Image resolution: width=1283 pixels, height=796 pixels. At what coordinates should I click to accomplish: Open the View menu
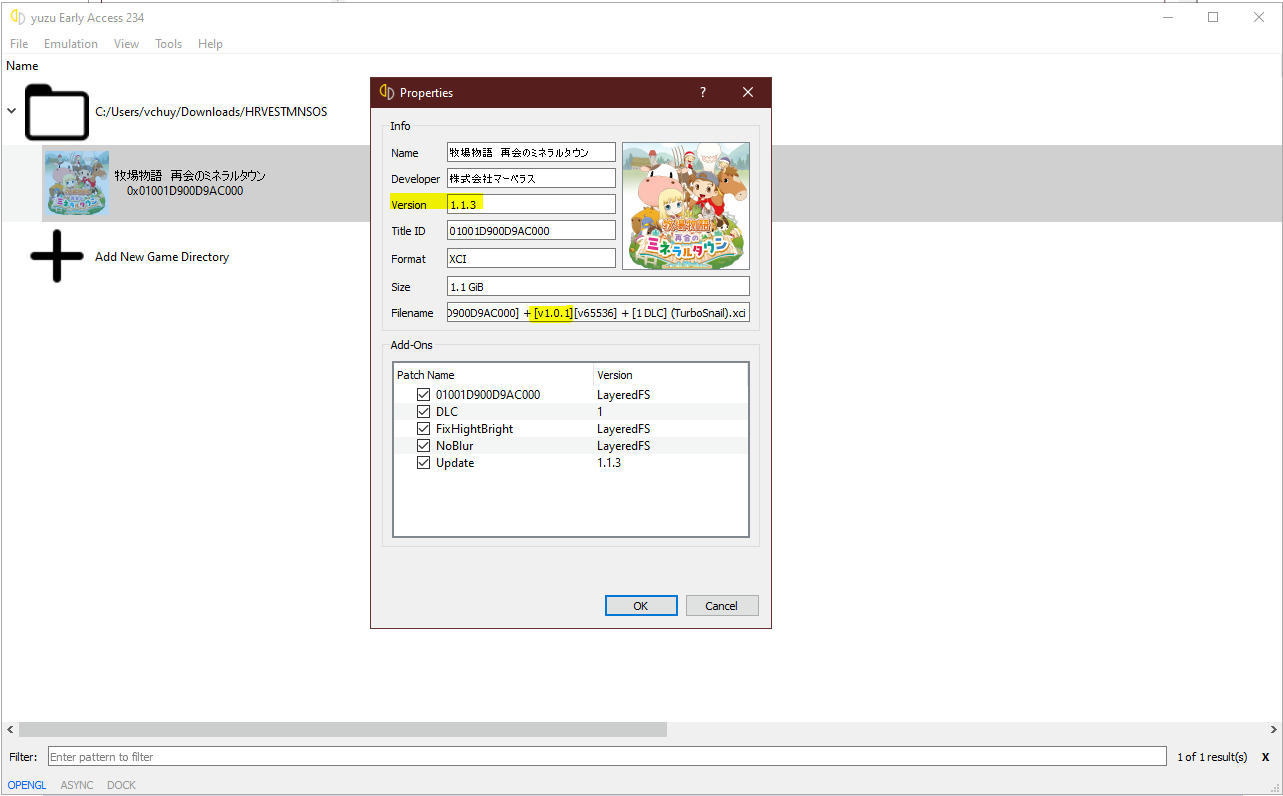(126, 44)
